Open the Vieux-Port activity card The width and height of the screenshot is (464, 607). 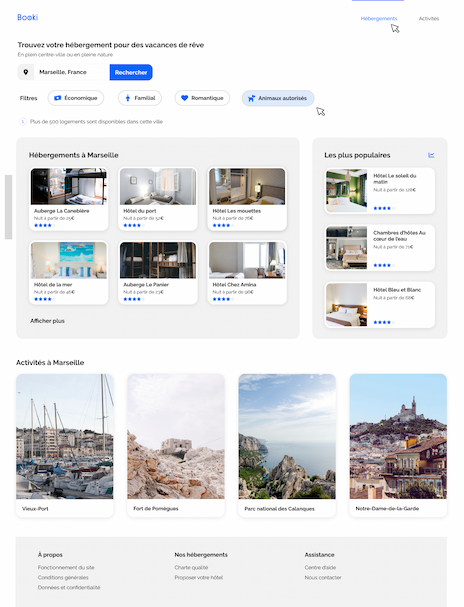(65, 445)
